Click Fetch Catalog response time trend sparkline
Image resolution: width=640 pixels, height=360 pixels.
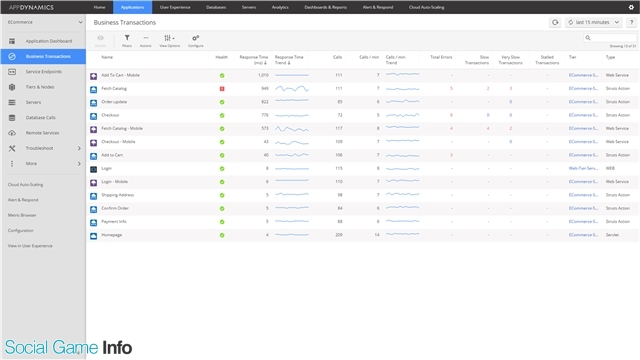point(292,89)
